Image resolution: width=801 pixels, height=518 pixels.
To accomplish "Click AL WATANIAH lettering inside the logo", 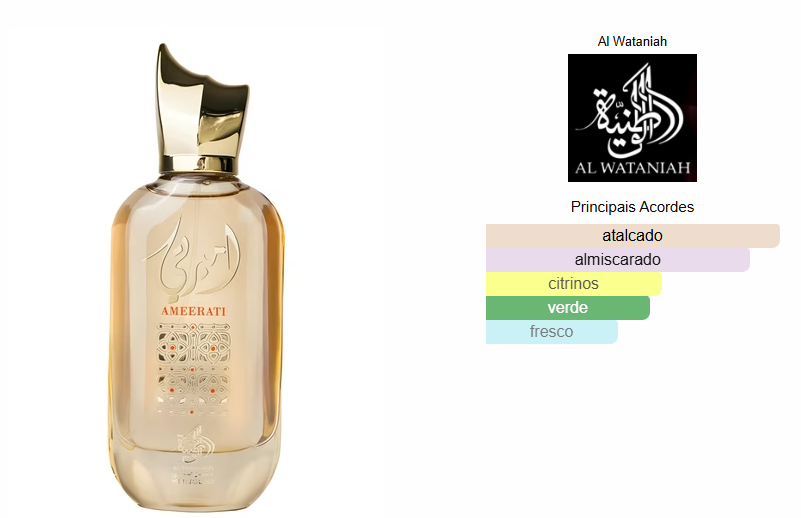I will pyautogui.click(x=632, y=168).
